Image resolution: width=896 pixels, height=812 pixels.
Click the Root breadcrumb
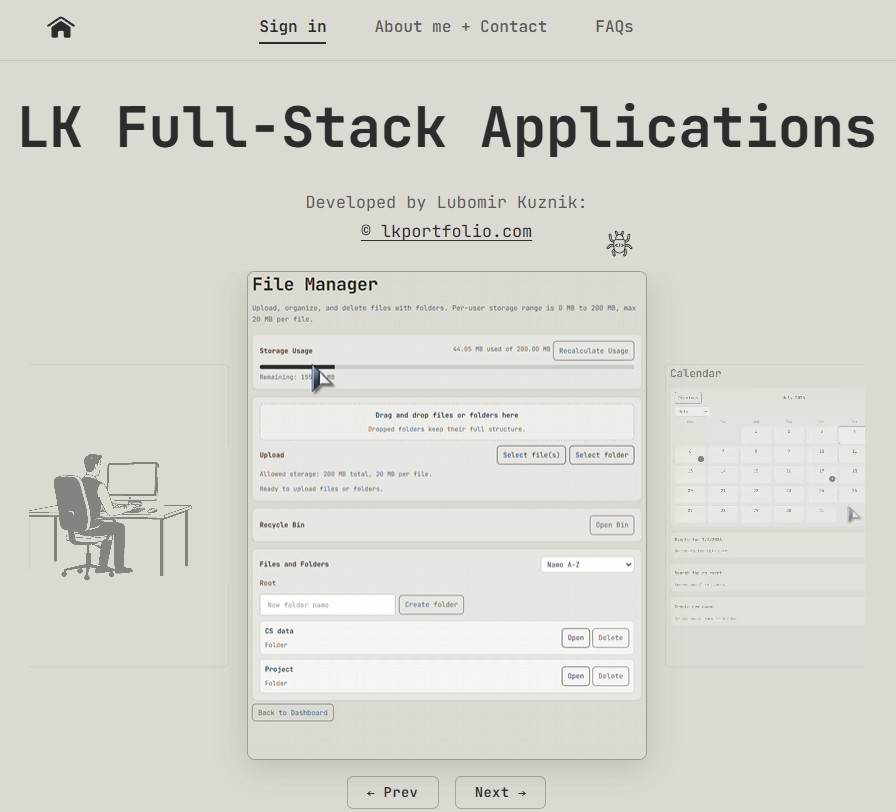[267, 583]
